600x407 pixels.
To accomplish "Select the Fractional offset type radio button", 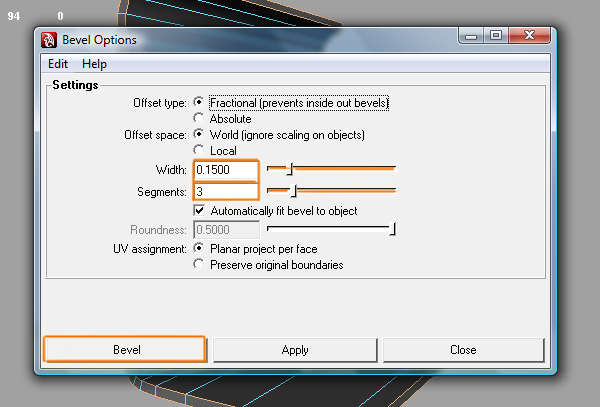I will (x=198, y=102).
